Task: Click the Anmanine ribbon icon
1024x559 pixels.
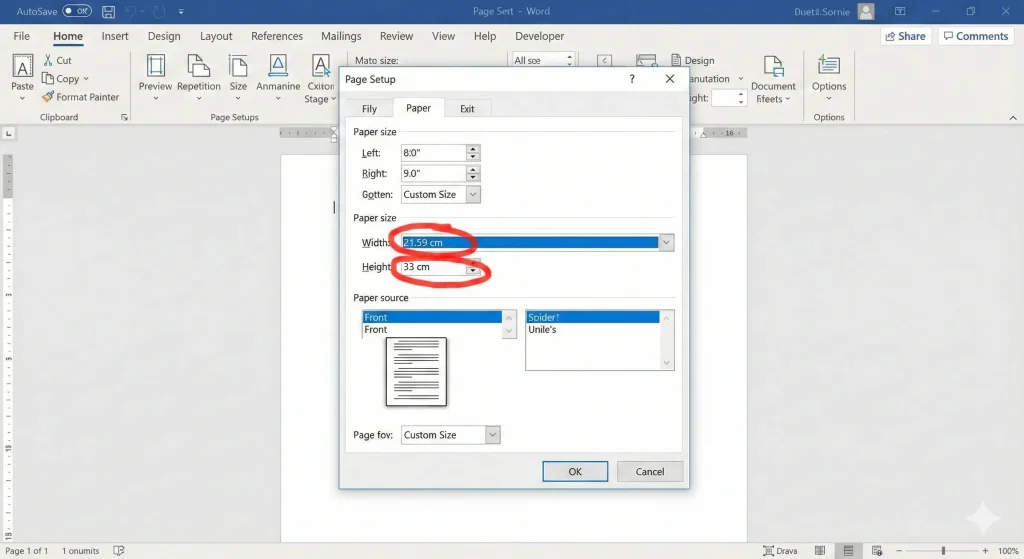Action: [x=278, y=66]
